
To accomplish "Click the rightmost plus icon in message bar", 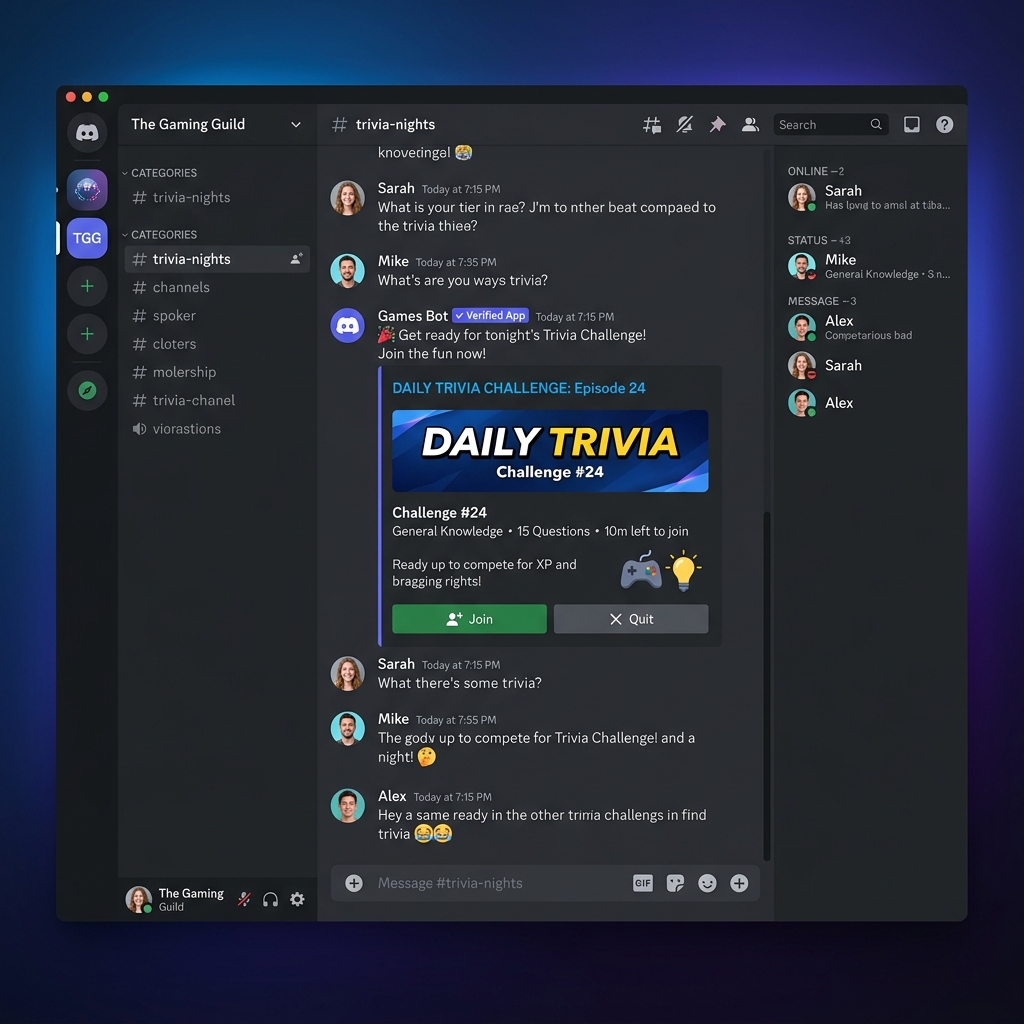I will (739, 883).
